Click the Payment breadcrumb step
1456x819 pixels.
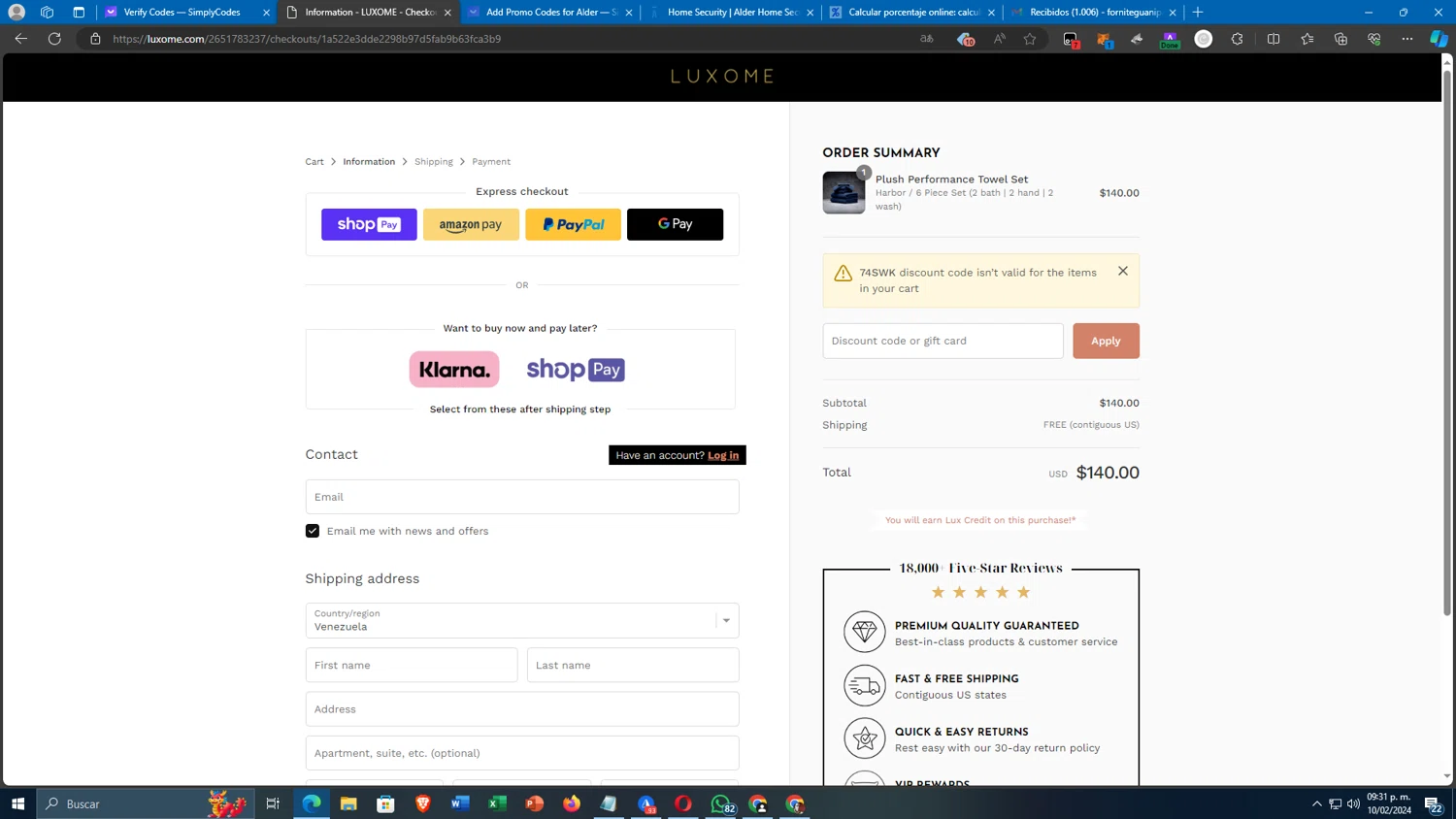(x=491, y=162)
